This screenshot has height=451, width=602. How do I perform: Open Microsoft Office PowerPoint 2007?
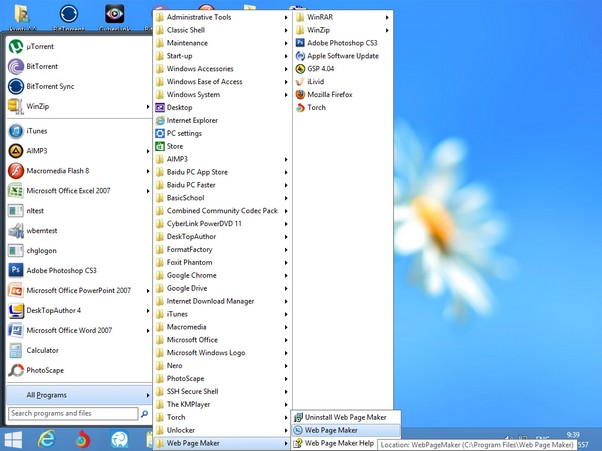(79, 291)
